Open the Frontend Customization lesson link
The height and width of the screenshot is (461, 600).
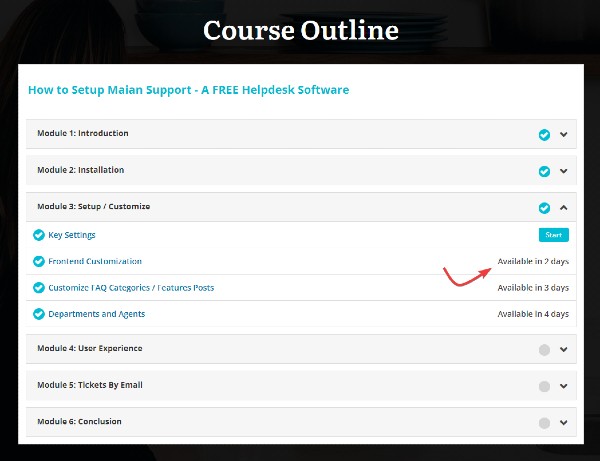click(x=95, y=261)
